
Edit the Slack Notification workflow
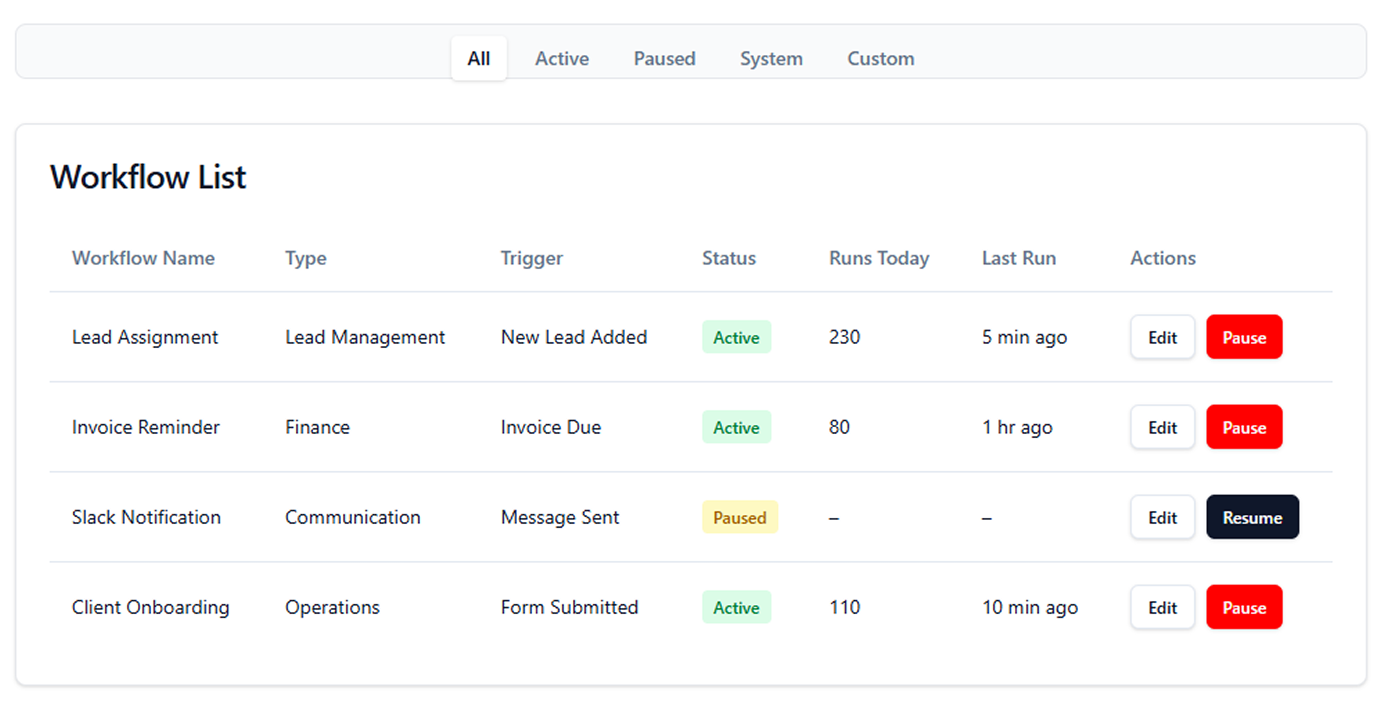(x=1162, y=518)
